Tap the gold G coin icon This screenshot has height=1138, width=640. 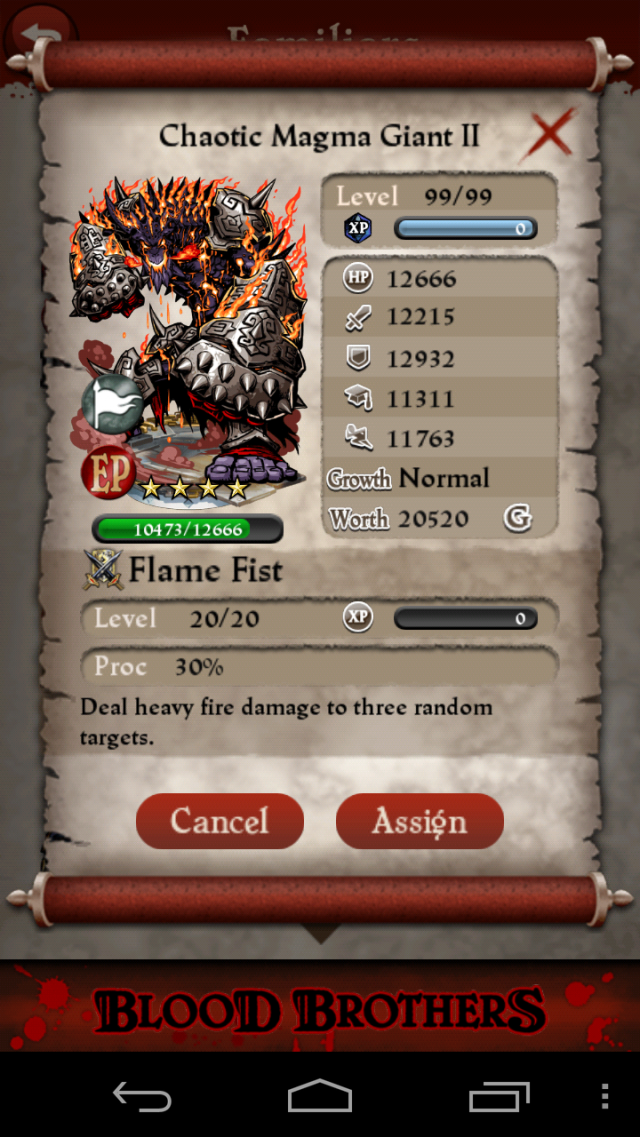pos(517,518)
